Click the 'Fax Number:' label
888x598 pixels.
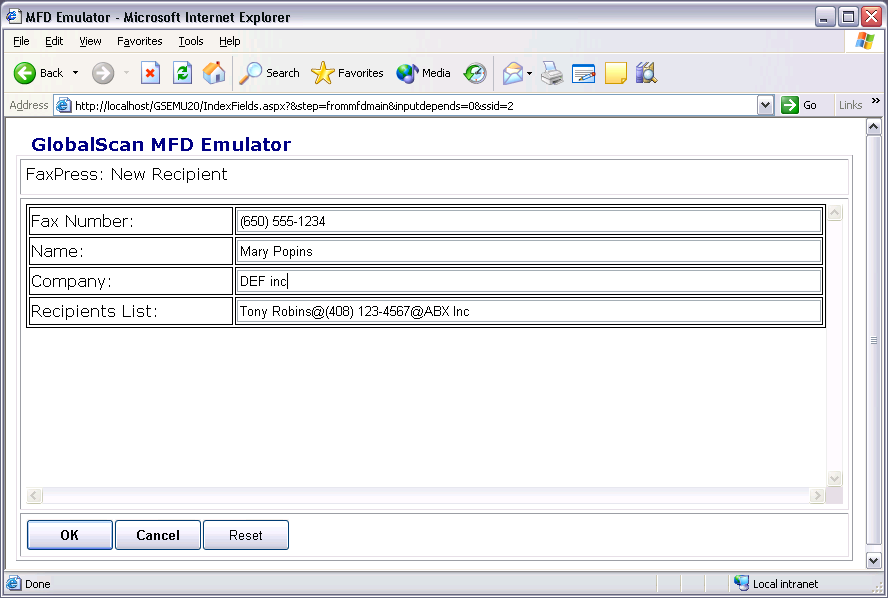point(82,221)
